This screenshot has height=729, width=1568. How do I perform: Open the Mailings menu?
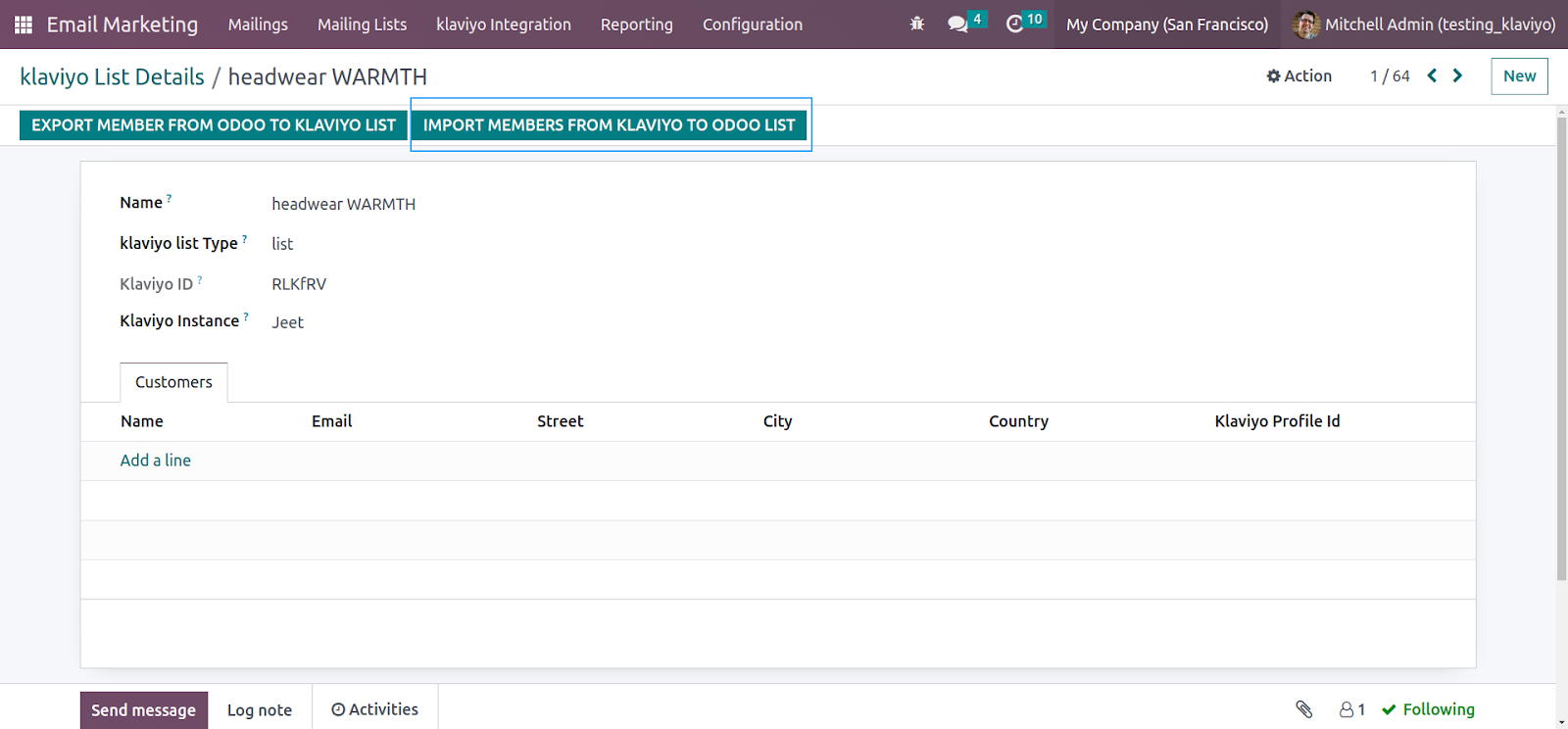[x=258, y=24]
